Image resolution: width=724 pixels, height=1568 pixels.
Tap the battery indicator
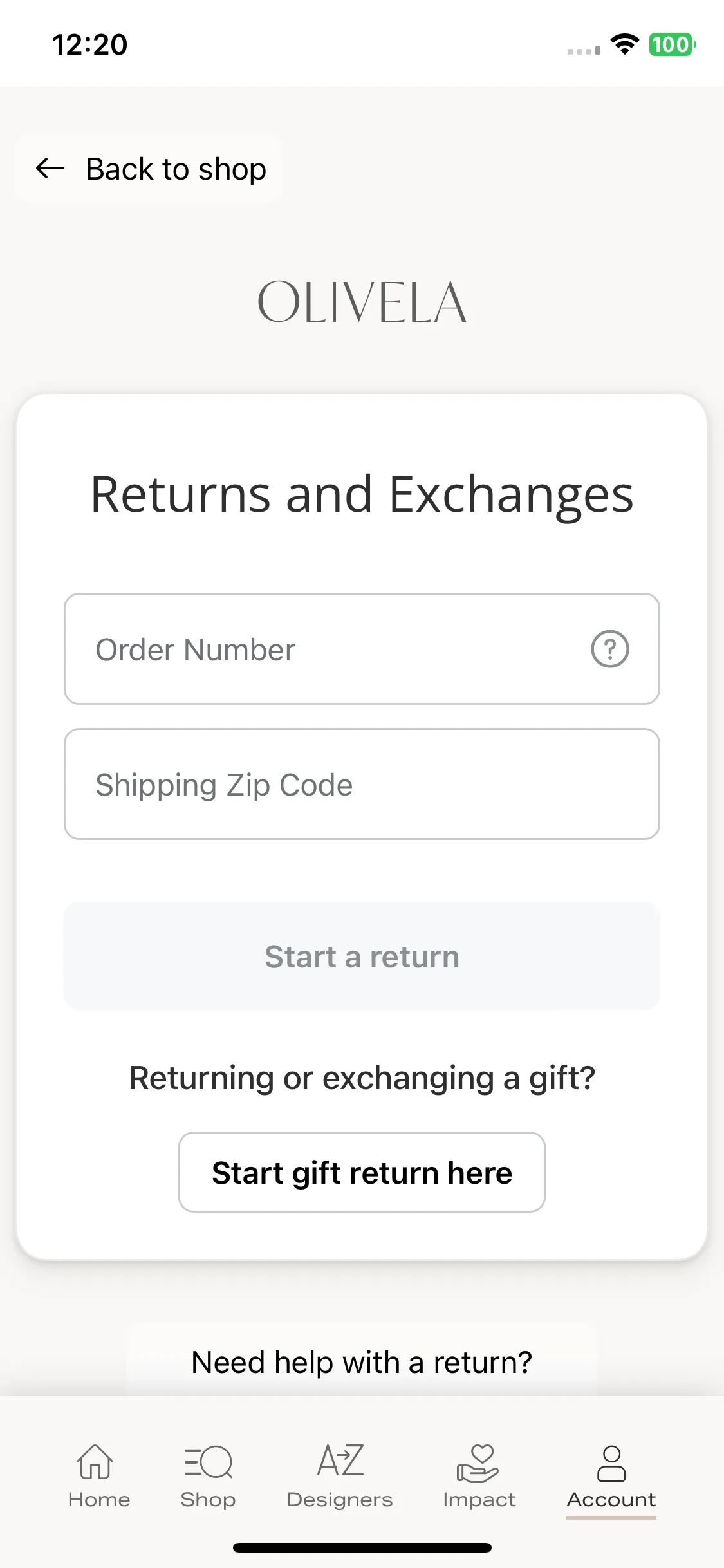pyautogui.click(x=672, y=44)
